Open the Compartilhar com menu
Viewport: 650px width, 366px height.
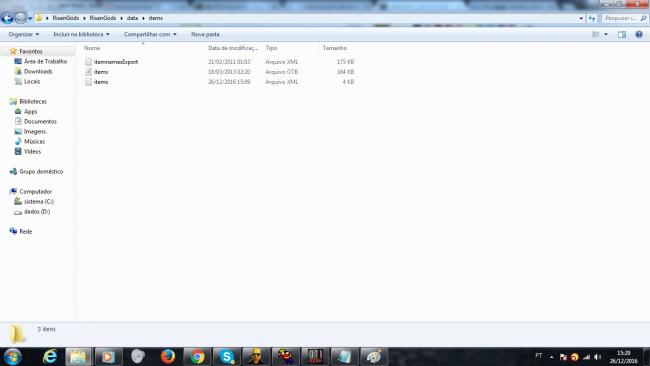tap(150, 34)
